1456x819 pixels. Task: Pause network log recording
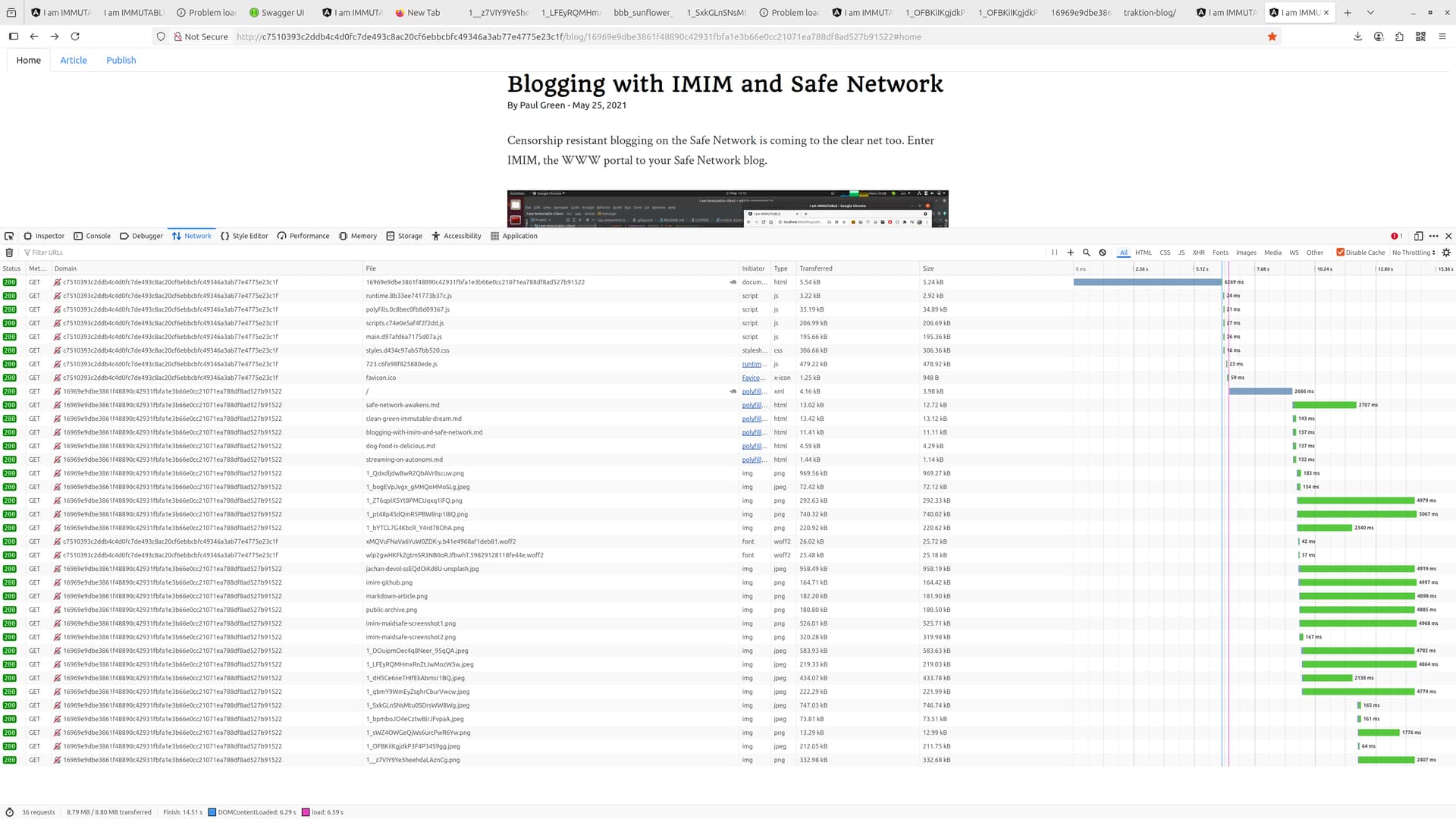pyautogui.click(x=1054, y=253)
